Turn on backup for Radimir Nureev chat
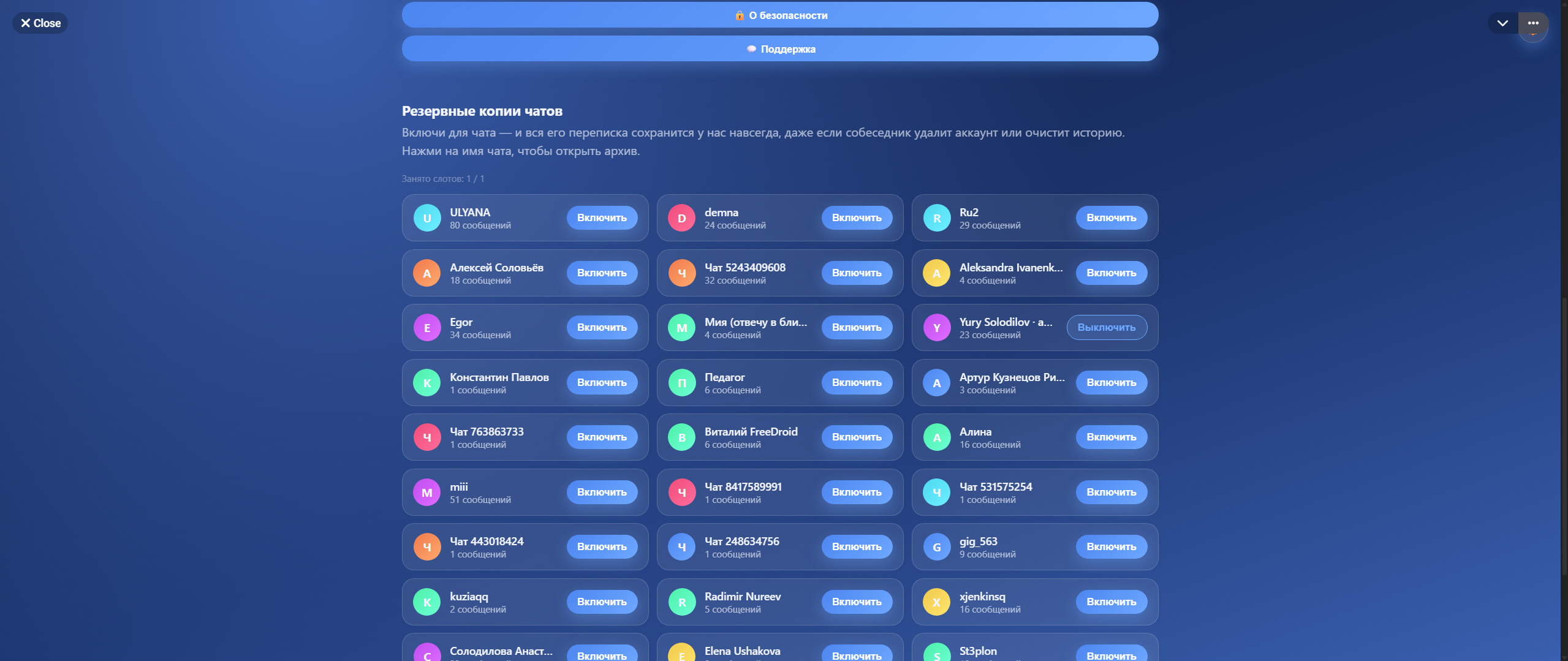Image resolution: width=1568 pixels, height=661 pixels. click(857, 602)
